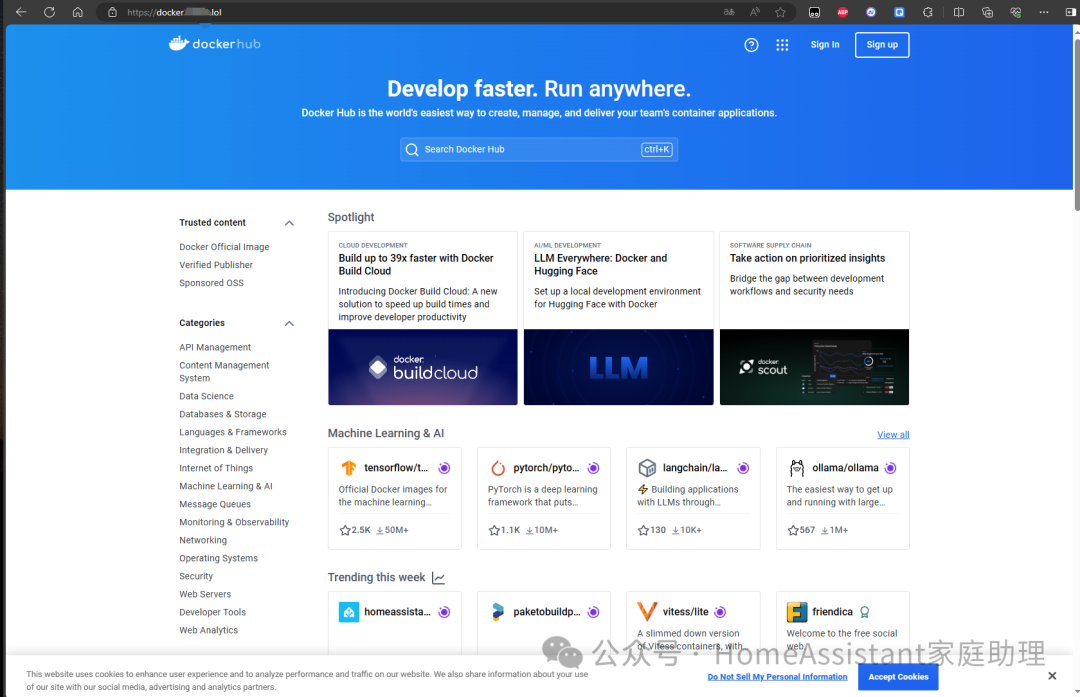Open the LLM spotlight image
Viewport: 1080px width, 697px height.
[619, 367]
